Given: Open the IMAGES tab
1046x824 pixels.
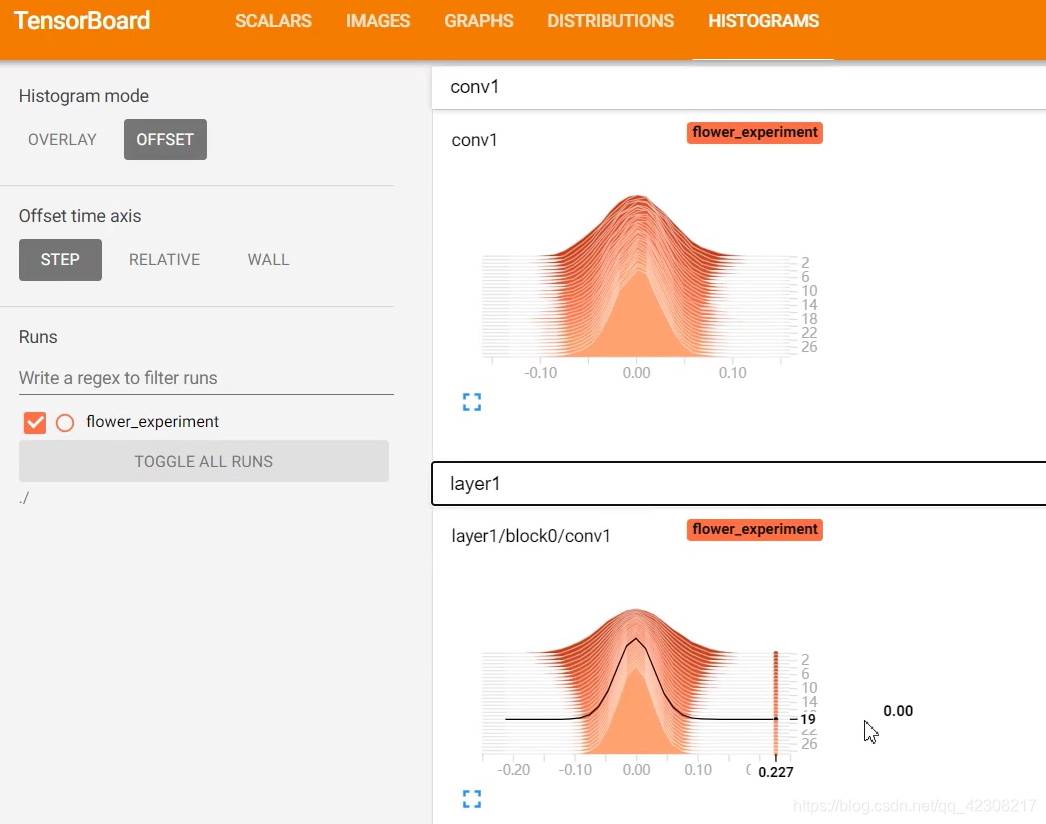Looking at the screenshot, I should click(x=378, y=21).
